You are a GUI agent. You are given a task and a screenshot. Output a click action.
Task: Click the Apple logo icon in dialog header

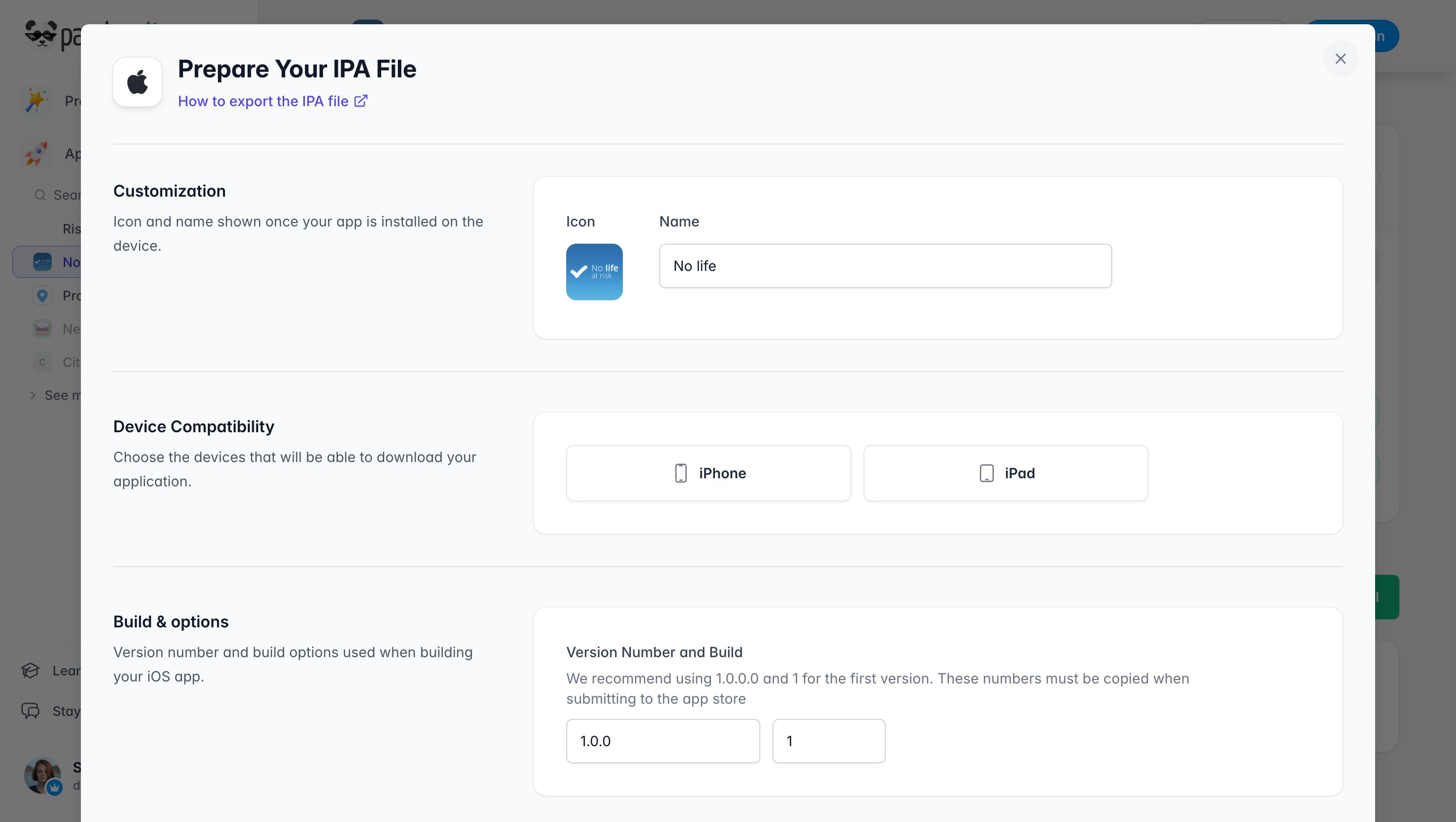[x=138, y=82]
